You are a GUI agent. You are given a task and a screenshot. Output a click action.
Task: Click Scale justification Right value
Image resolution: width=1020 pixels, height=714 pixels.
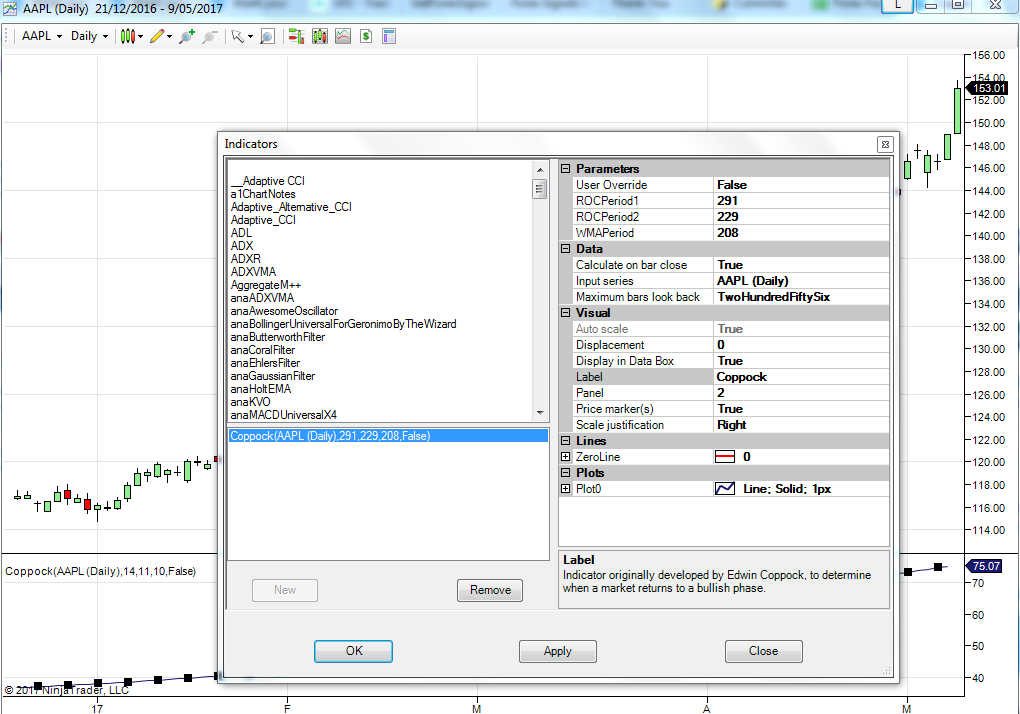[801, 425]
